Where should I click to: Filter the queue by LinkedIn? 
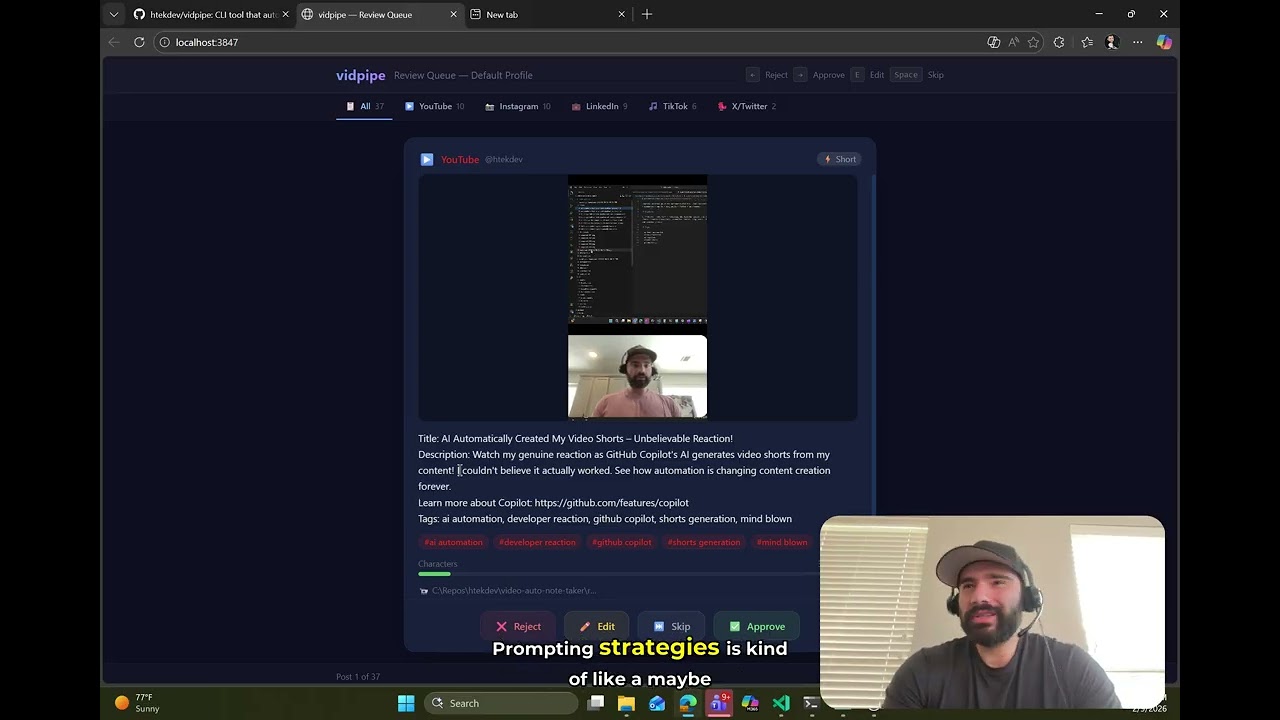(600, 106)
